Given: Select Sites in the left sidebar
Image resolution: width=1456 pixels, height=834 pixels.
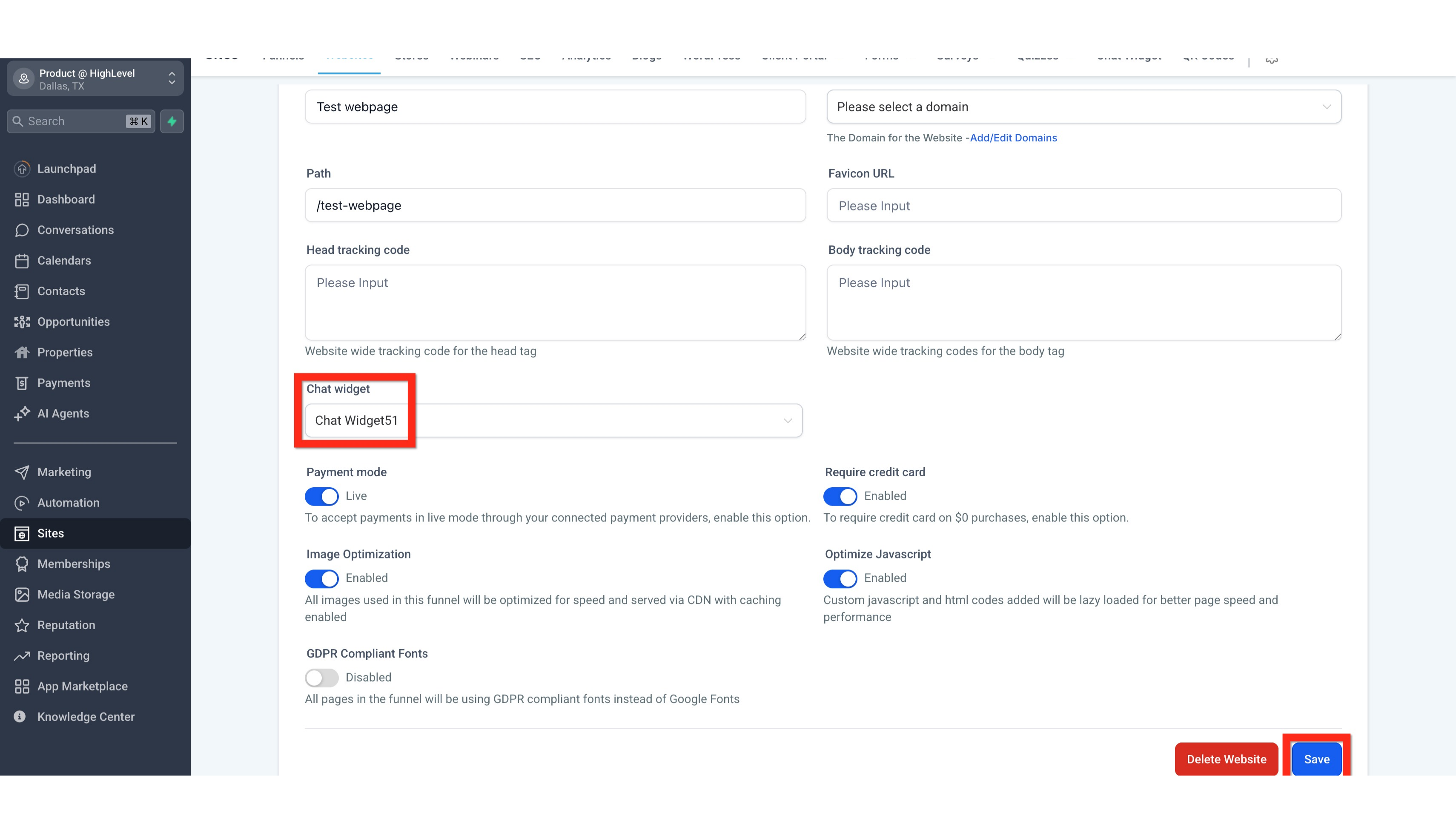Looking at the screenshot, I should pyautogui.click(x=51, y=533).
